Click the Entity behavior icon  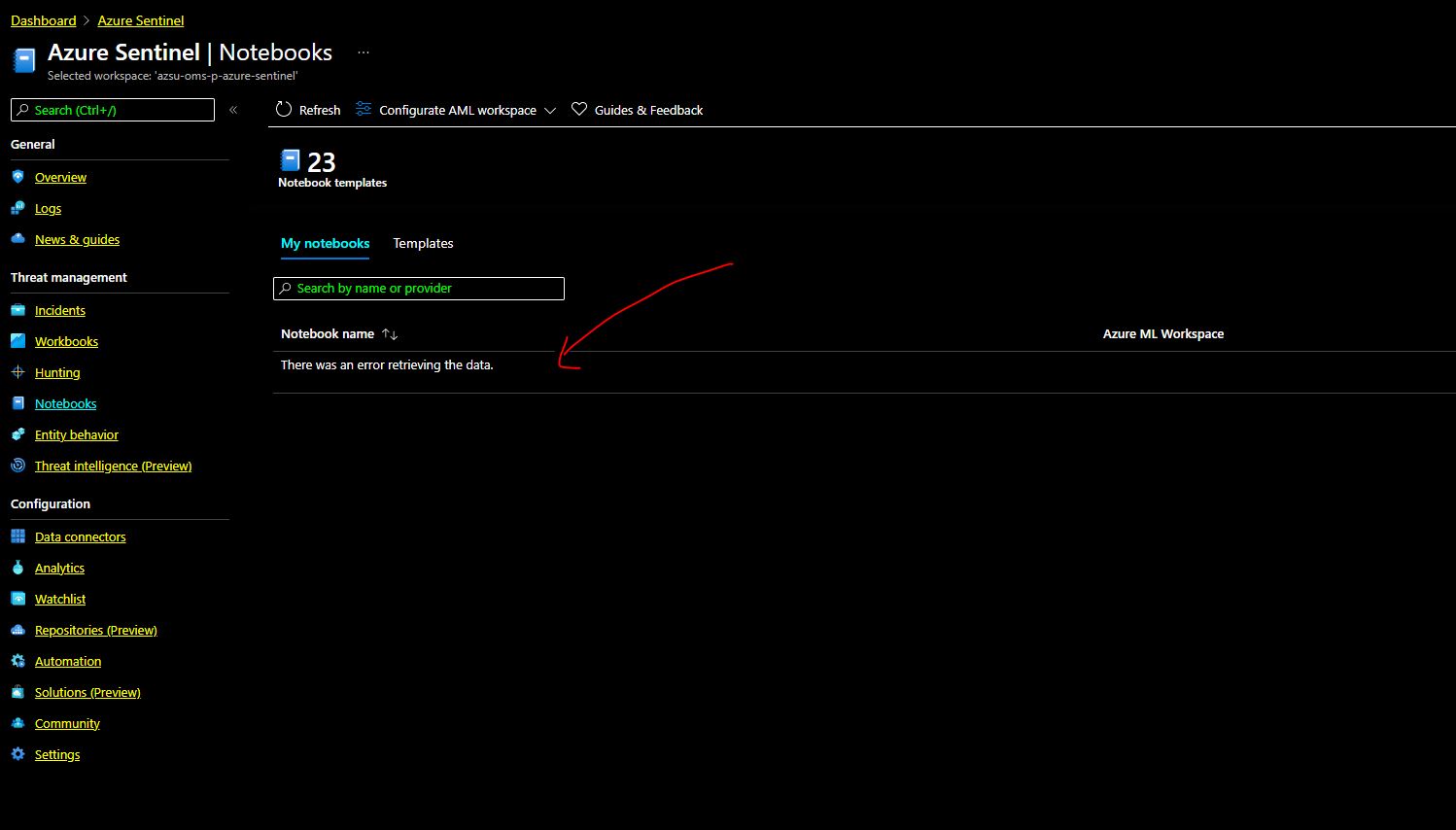point(18,433)
